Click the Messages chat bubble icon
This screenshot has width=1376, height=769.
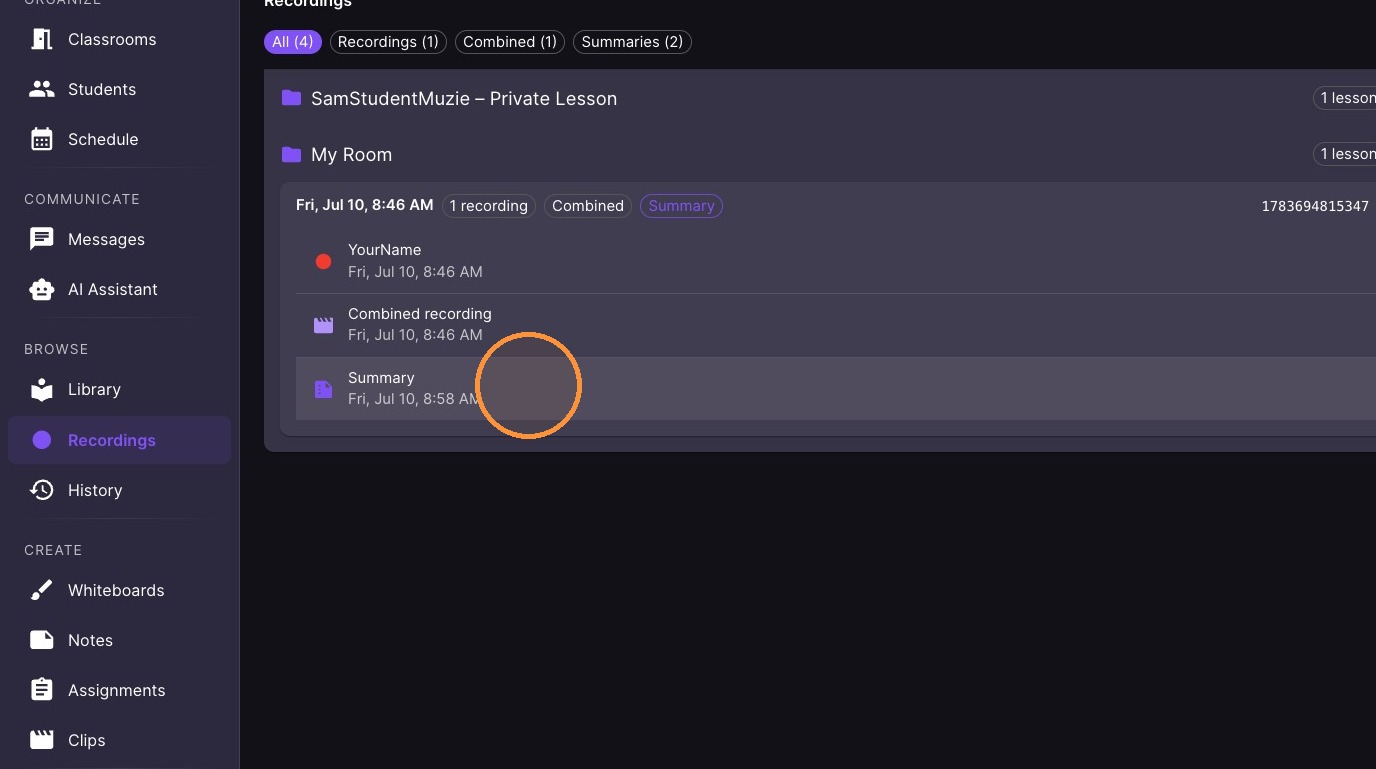[x=41, y=239]
